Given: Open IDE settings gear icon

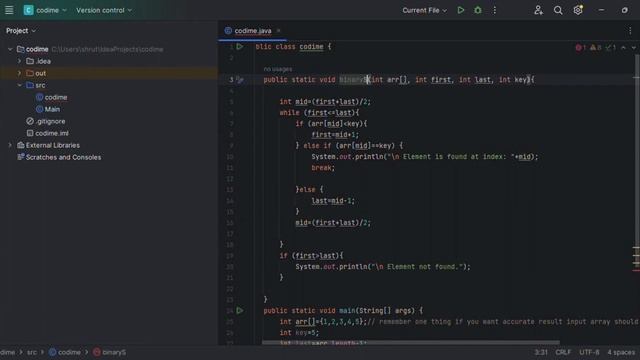Looking at the screenshot, I should coord(578,10).
